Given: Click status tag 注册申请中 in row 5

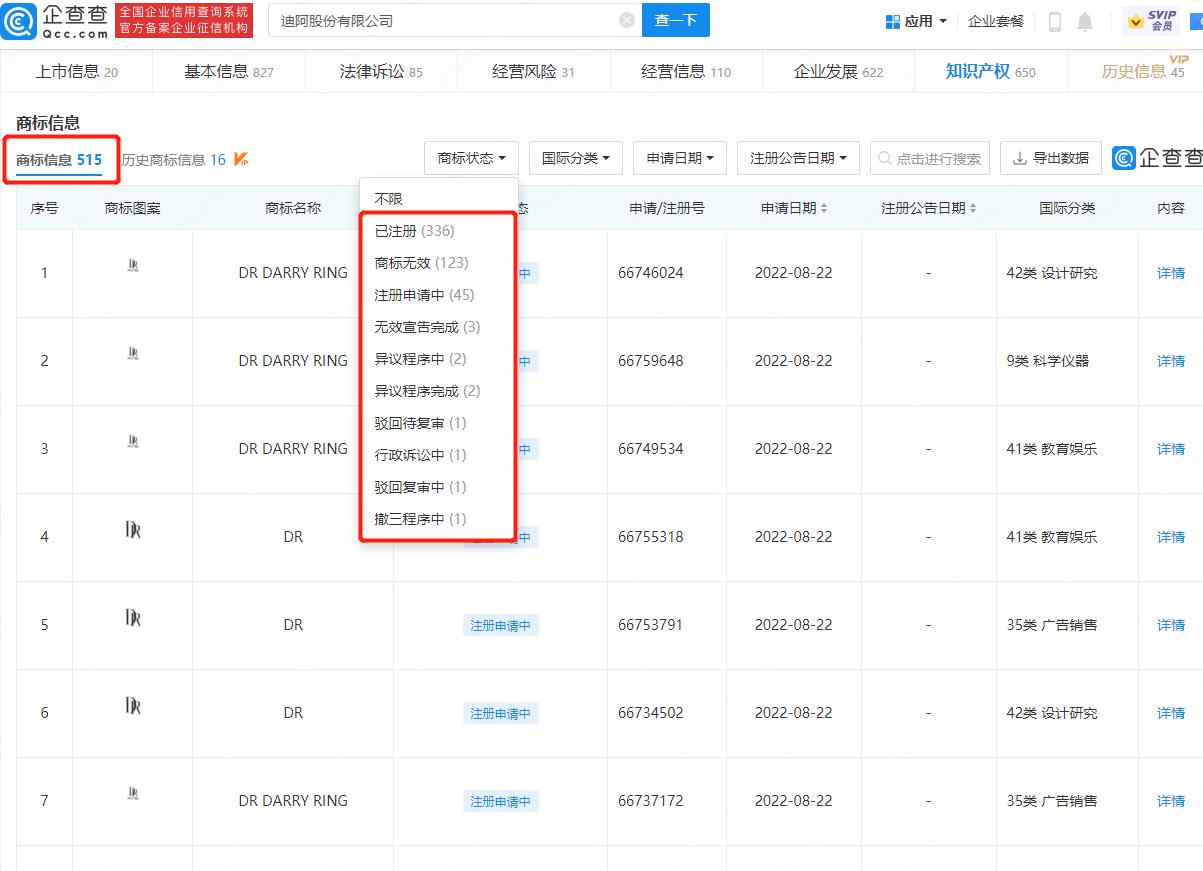Looking at the screenshot, I should tap(501, 625).
